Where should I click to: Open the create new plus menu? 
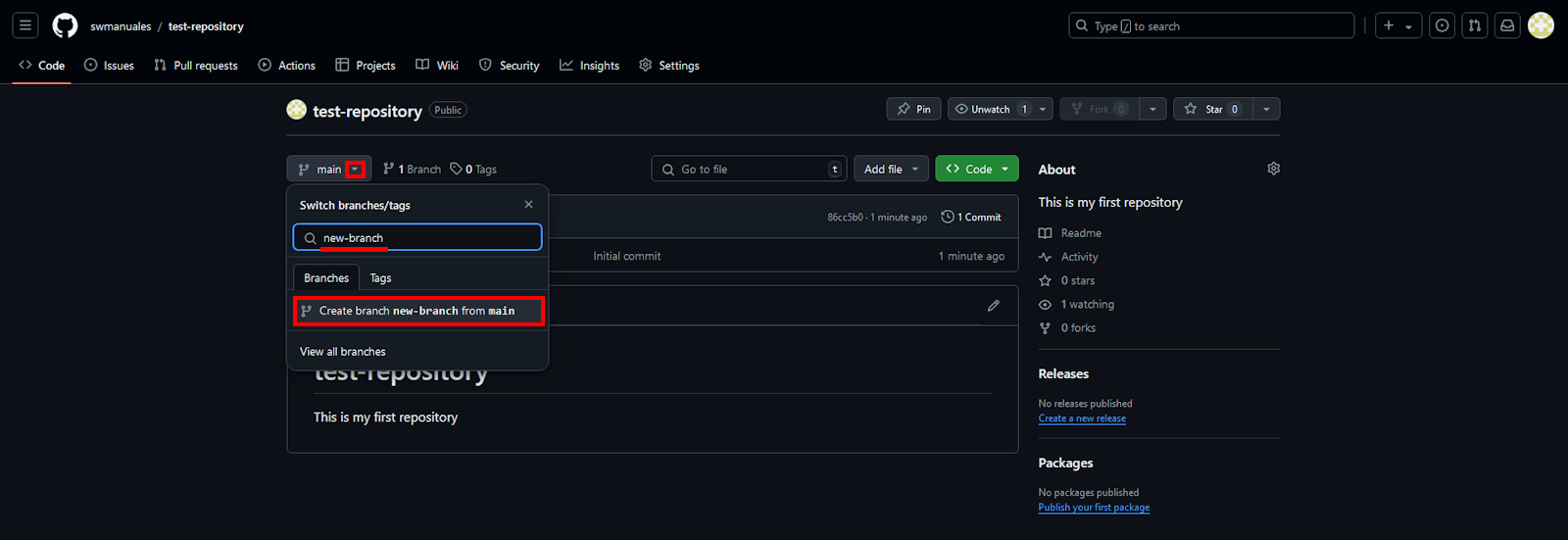(1398, 25)
